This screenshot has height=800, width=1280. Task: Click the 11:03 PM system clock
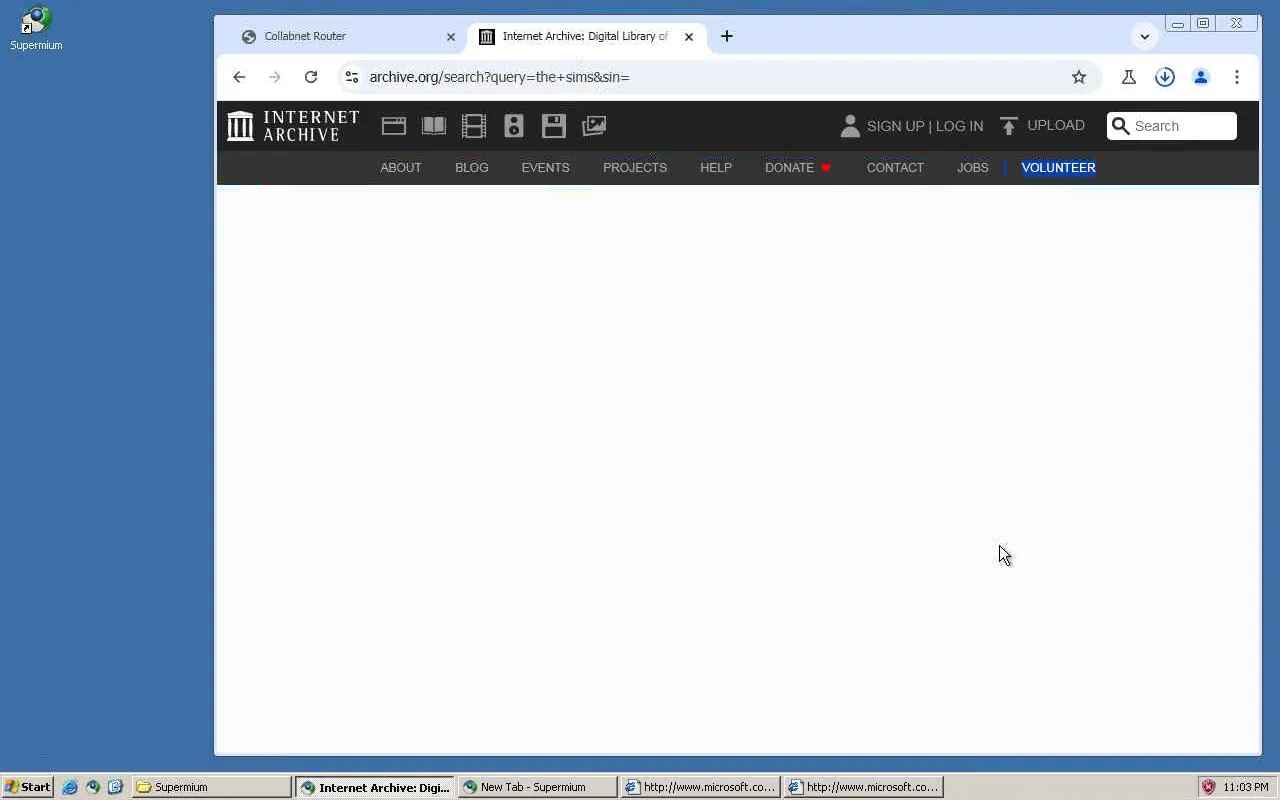(1246, 787)
